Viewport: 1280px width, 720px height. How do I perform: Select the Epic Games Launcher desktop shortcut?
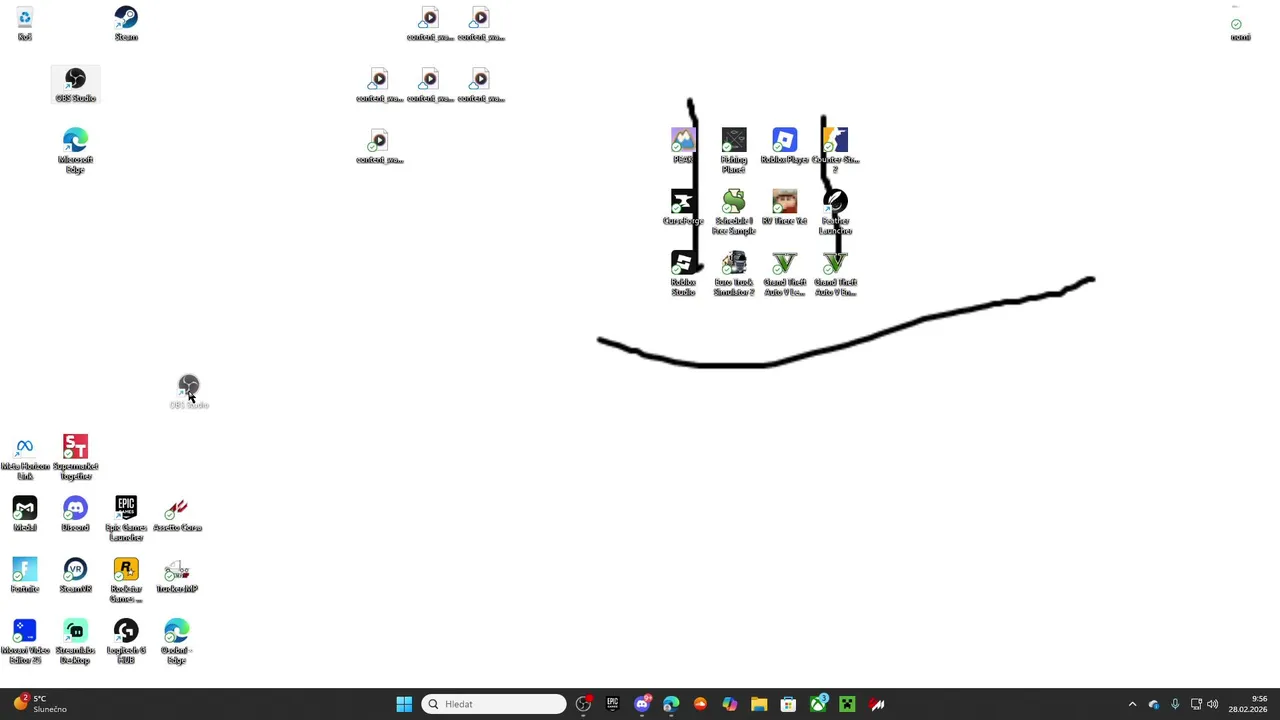coord(126,519)
